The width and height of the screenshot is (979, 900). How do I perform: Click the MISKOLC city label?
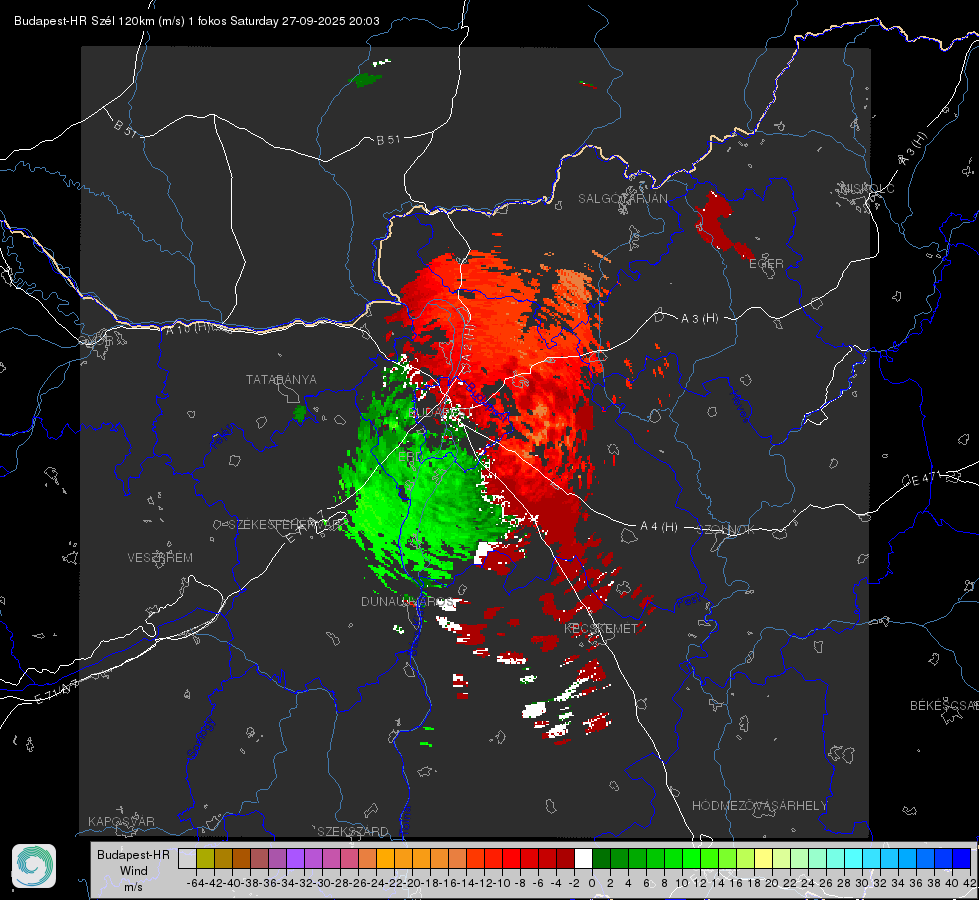[x=867, y=188]
